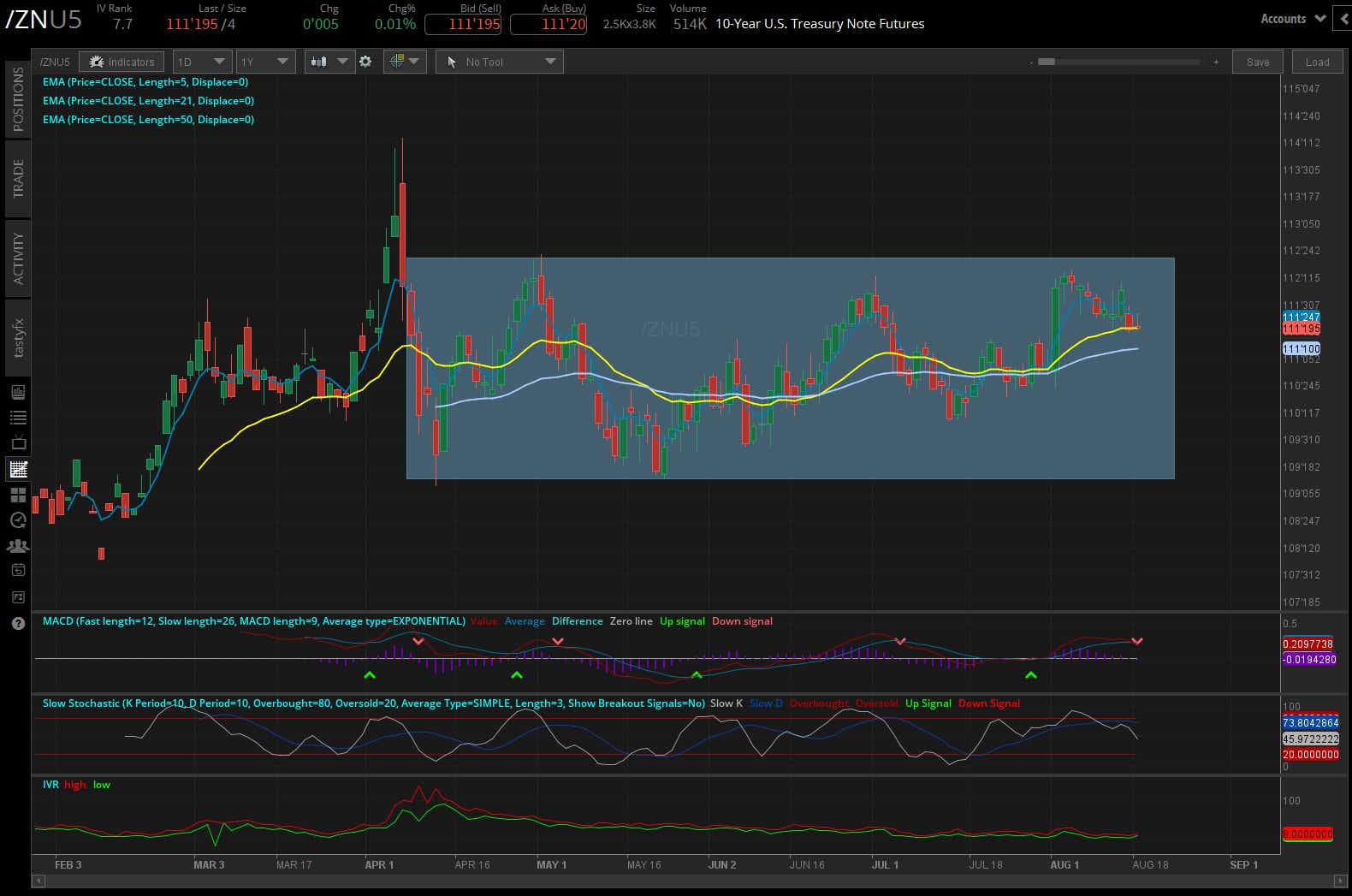Switch to the tastyfx tab
The width and height of the screenshot is (1352, 896).
coord(18,337)
